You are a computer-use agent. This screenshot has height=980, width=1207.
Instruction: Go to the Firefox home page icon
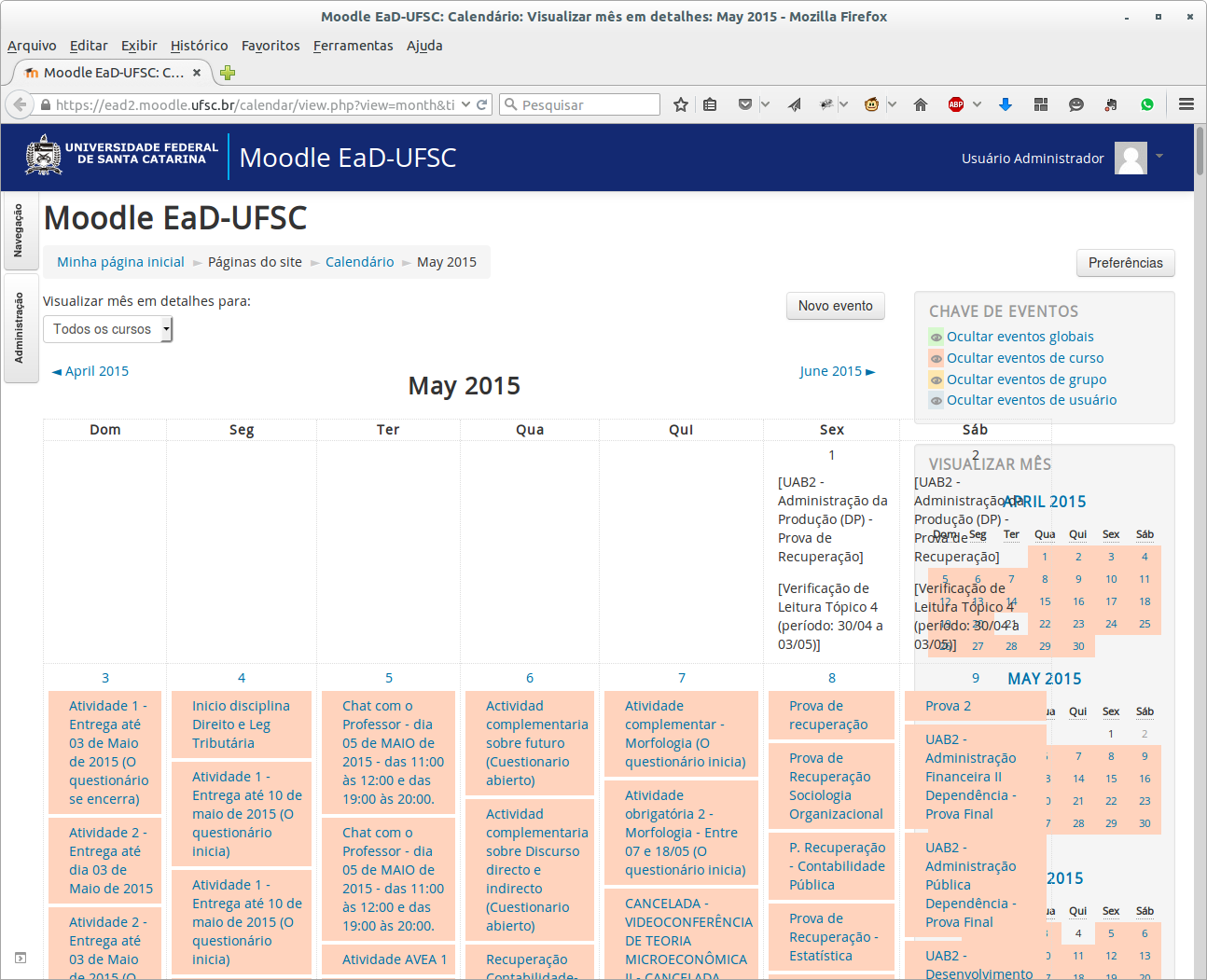pos(921,104)
